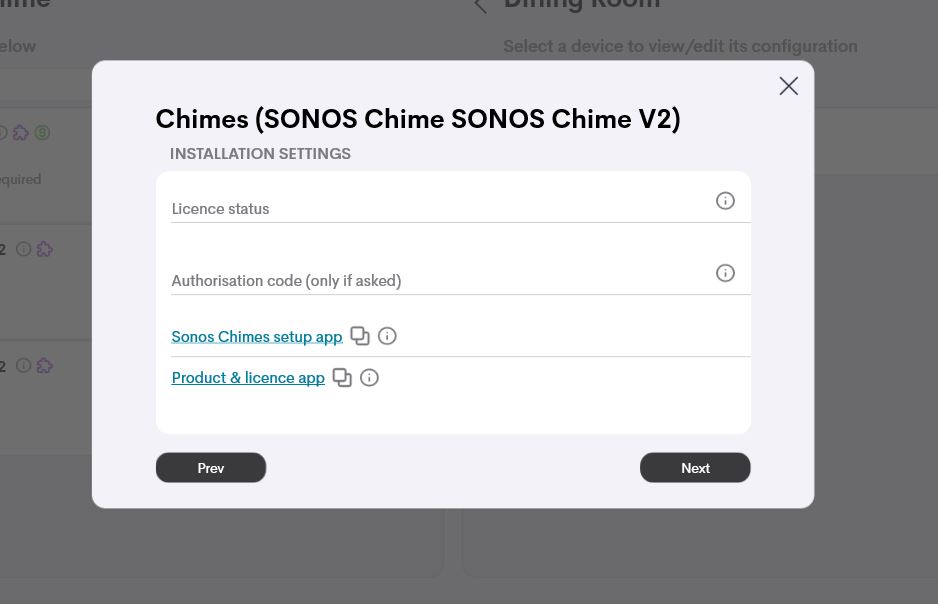This screenshot has height=604, width=938.
Task: Continue with the Next button
Action: [695, 468]
